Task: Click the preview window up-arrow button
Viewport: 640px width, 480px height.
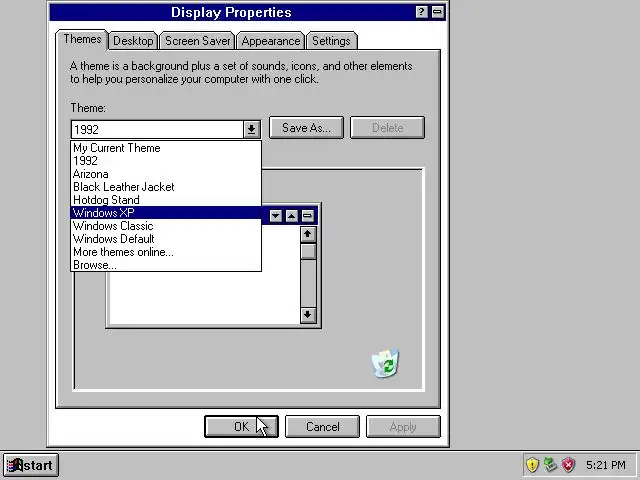Action: 291,216
